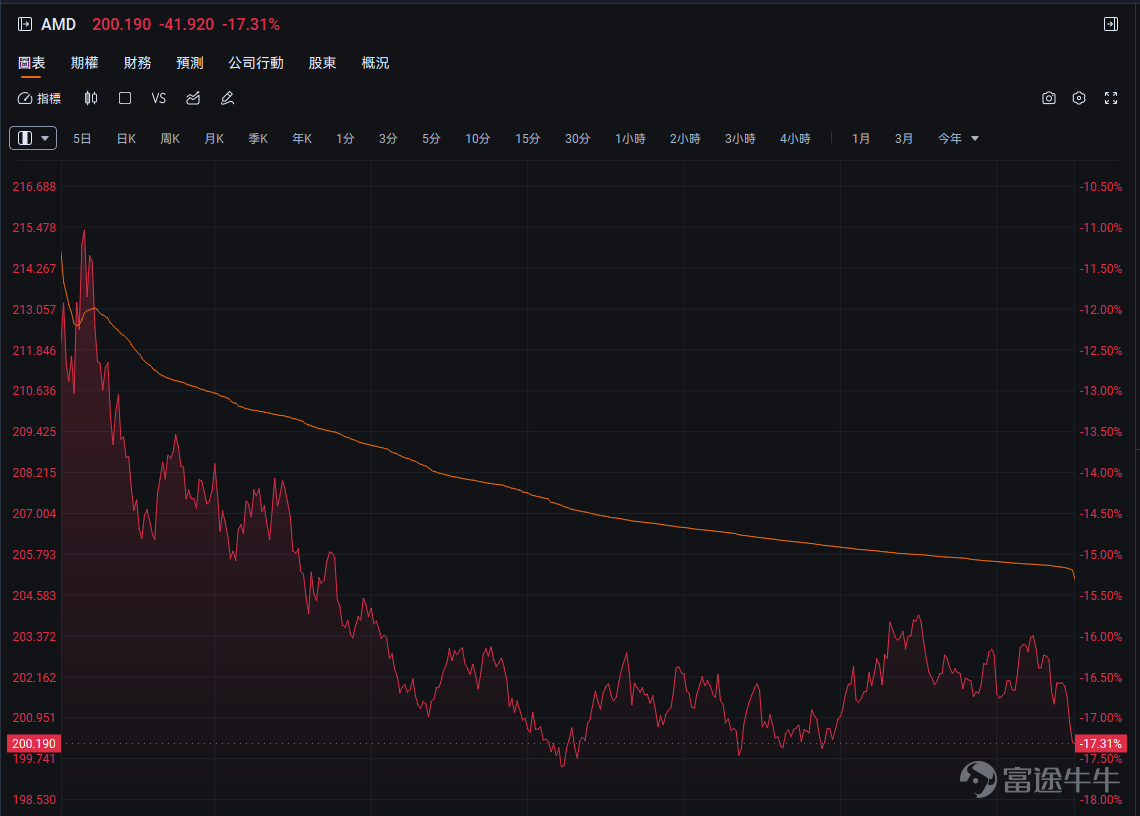Image resolution: width=1140 pixels, height=816 pixels.
Task: Select the 1小時 interval
Action: point(630,138)
